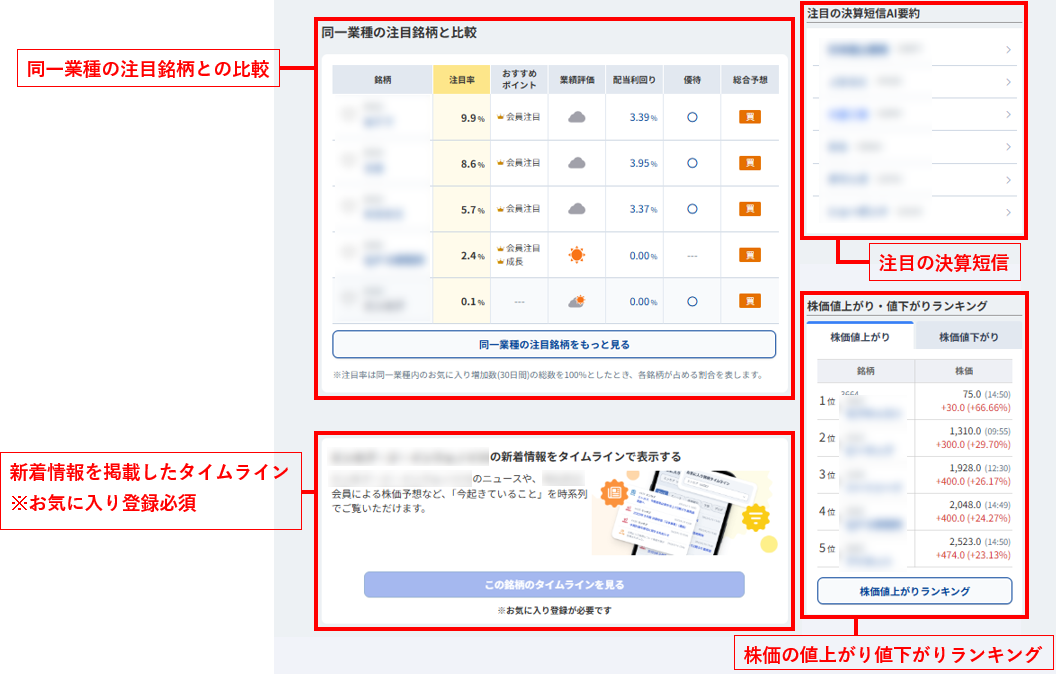Click the crown icon next to 会員注目 in row one

[500, 117]
